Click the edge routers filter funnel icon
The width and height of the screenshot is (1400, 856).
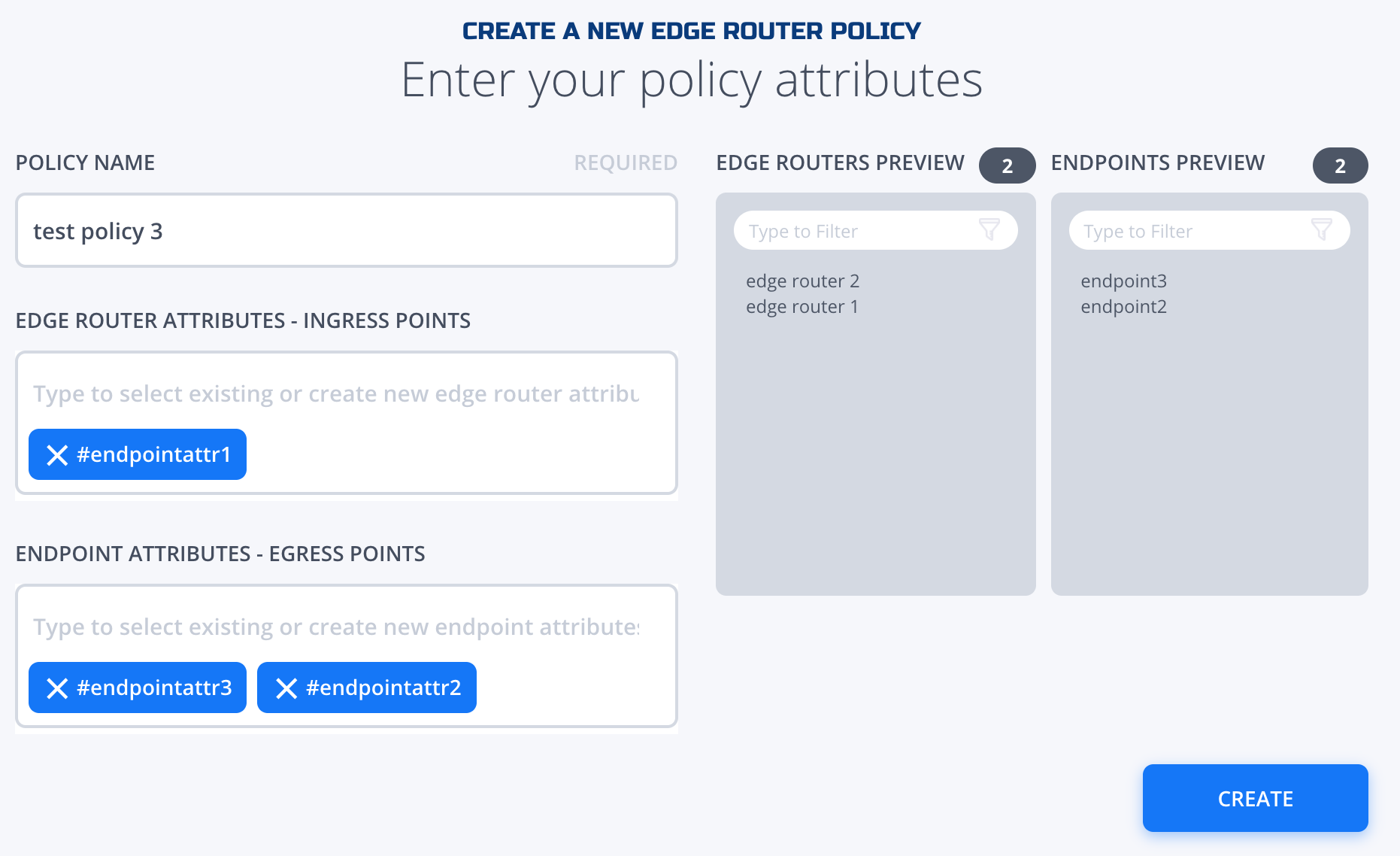coord(989,229)
